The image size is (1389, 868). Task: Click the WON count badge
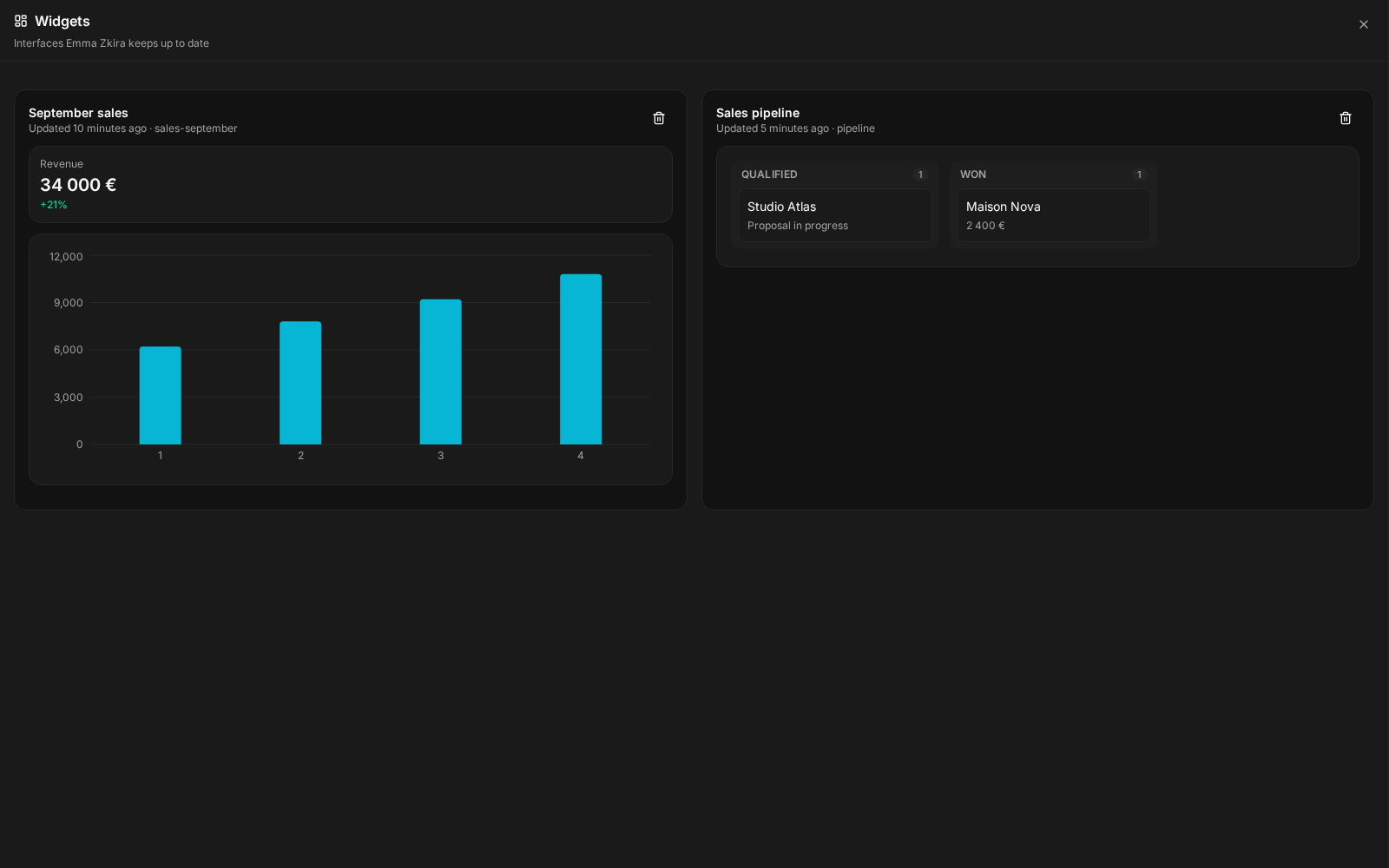click(1139, 174)
